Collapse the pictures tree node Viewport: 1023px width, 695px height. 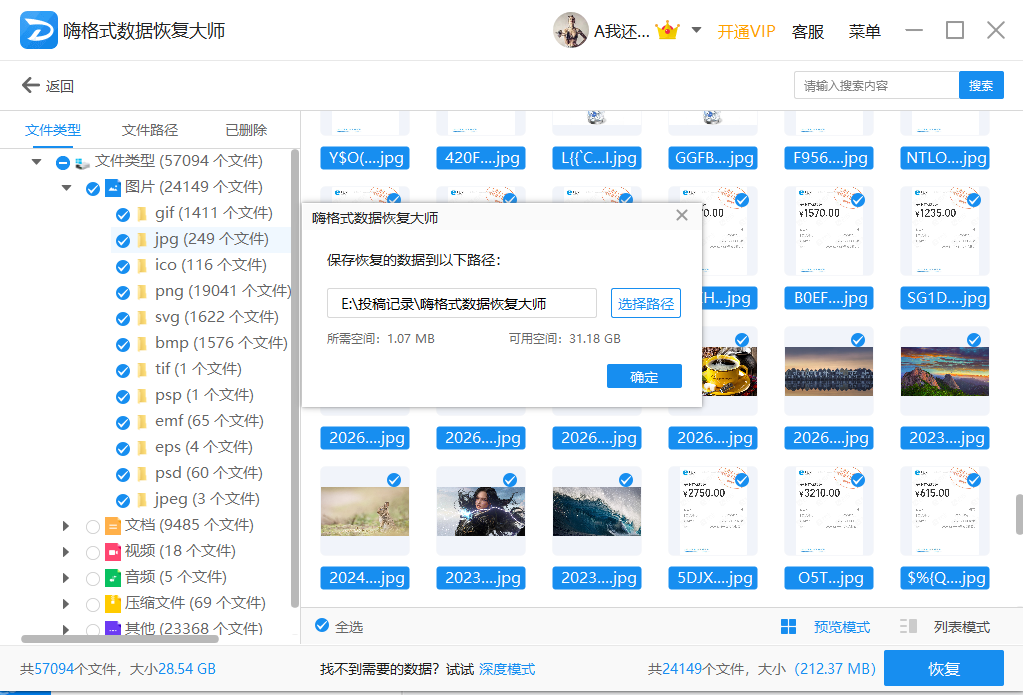click(67, 187)
